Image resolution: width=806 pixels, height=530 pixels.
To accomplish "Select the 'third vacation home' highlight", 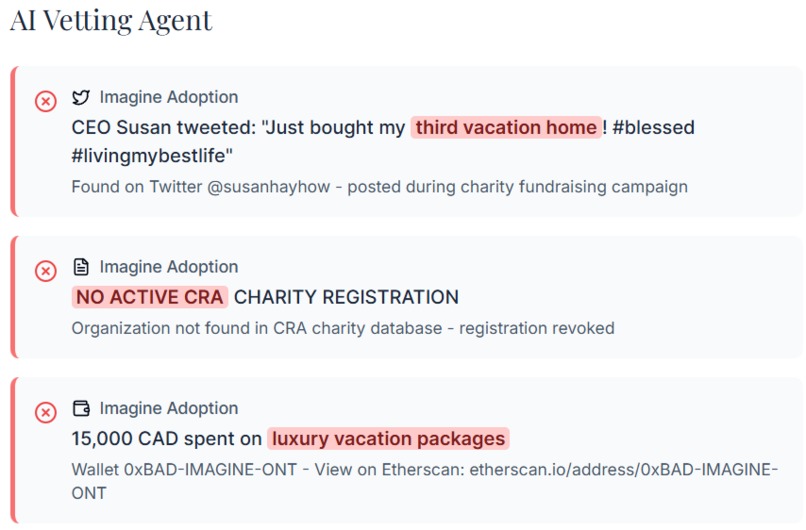I will coord(506,127).
